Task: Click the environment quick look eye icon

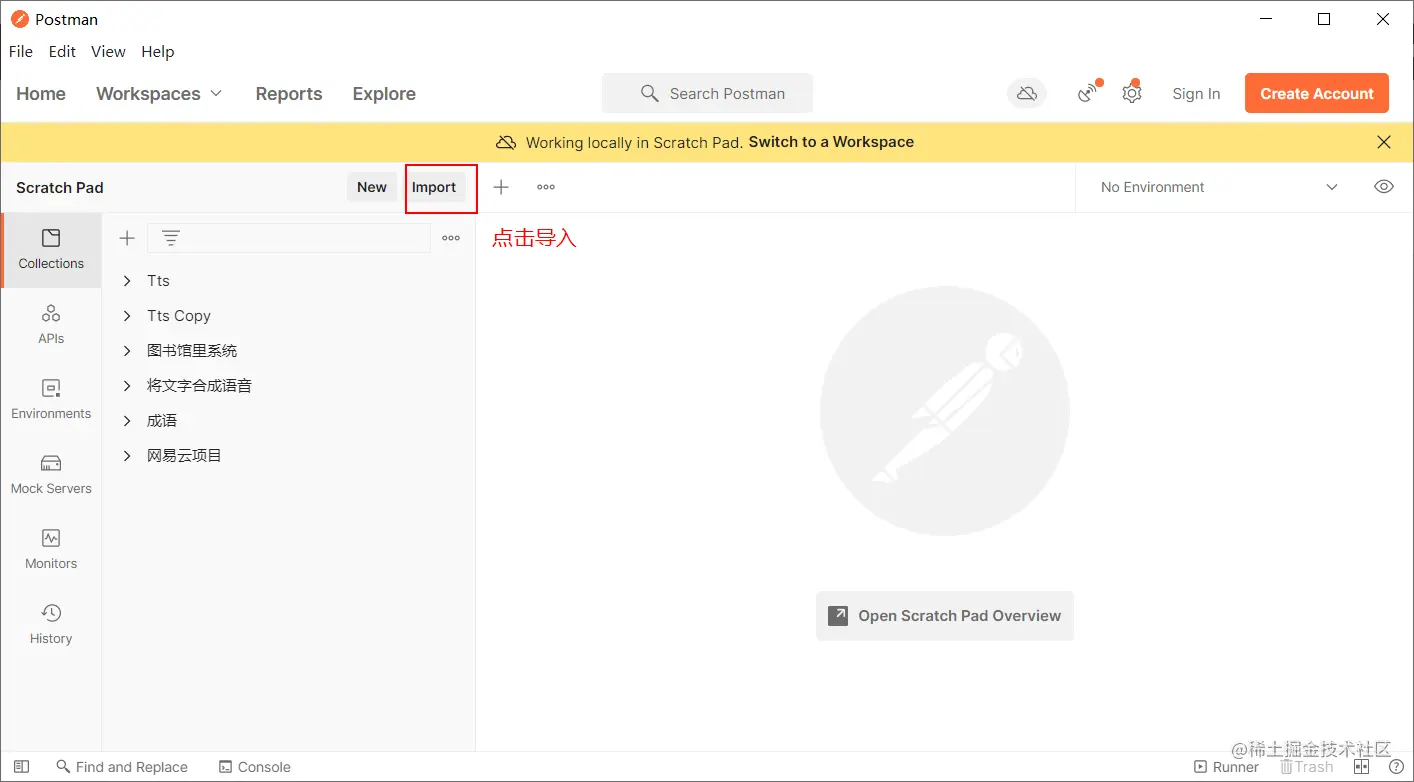Action: (x=1384, y=187)
